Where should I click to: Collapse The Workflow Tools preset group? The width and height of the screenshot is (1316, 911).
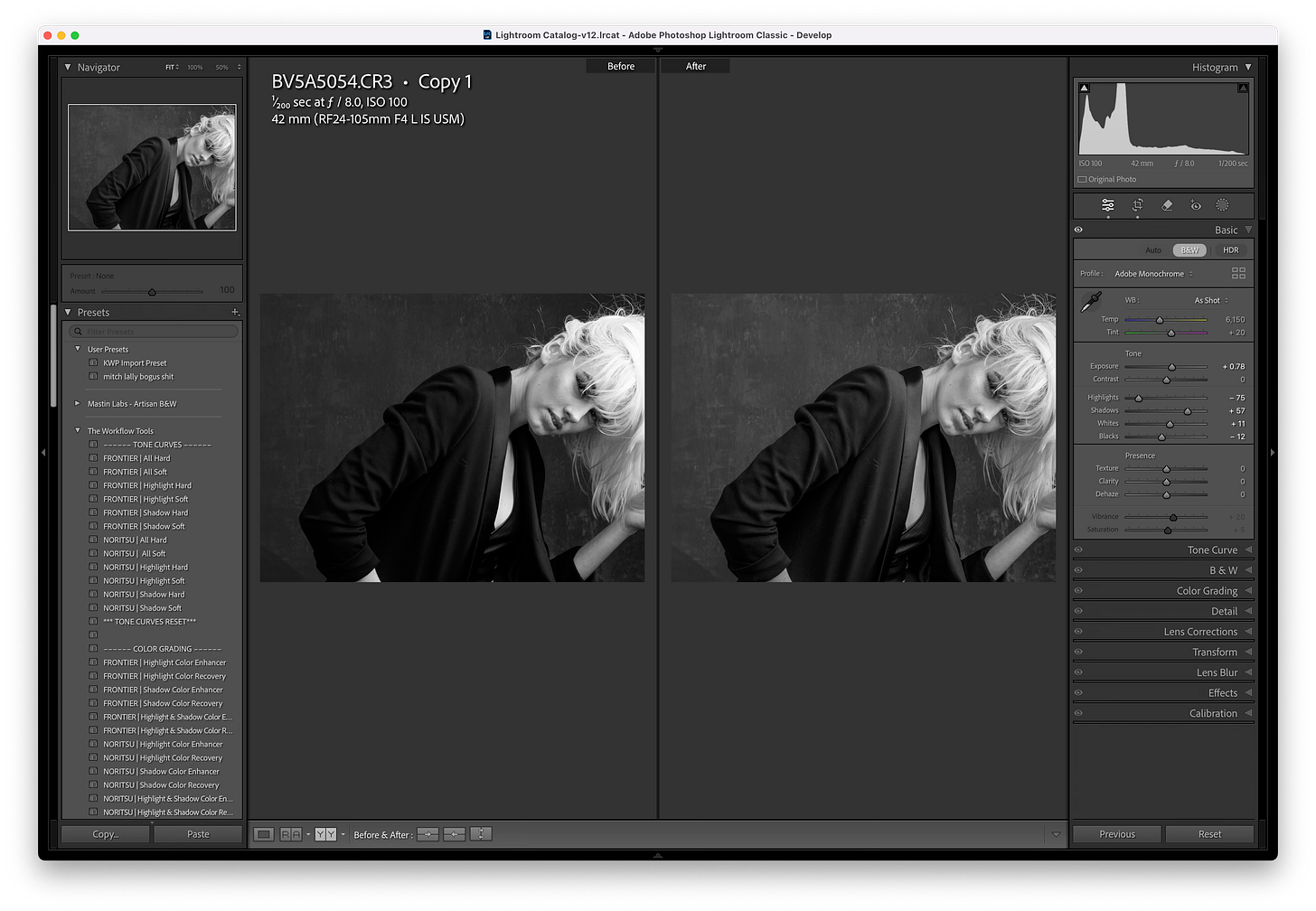[x=77, y=430]
